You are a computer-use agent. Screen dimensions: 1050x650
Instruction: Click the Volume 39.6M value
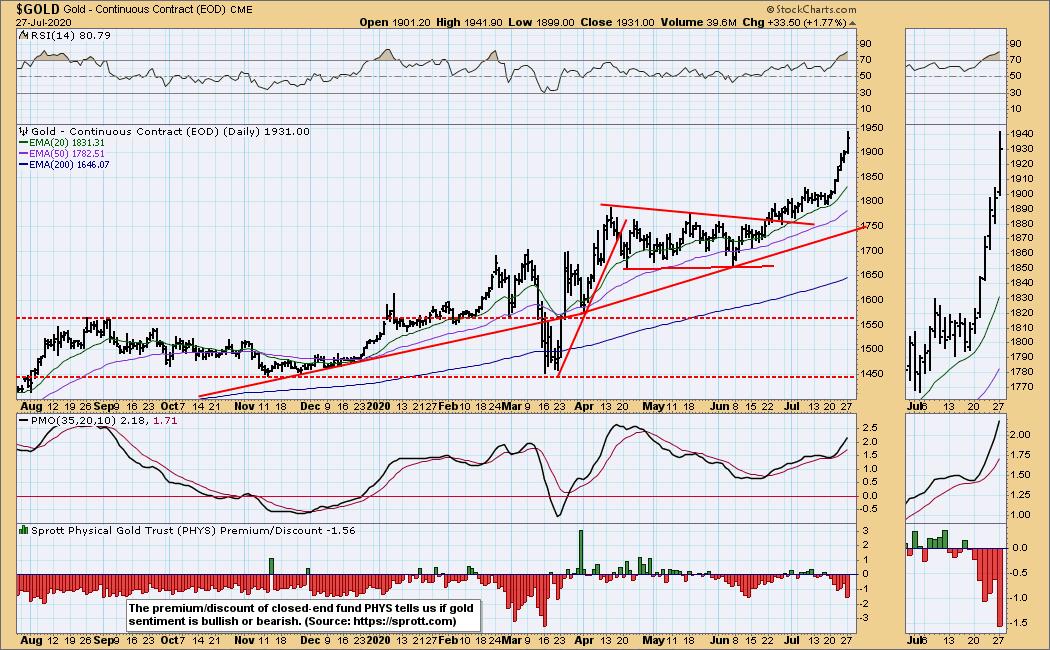coord(698,22)
